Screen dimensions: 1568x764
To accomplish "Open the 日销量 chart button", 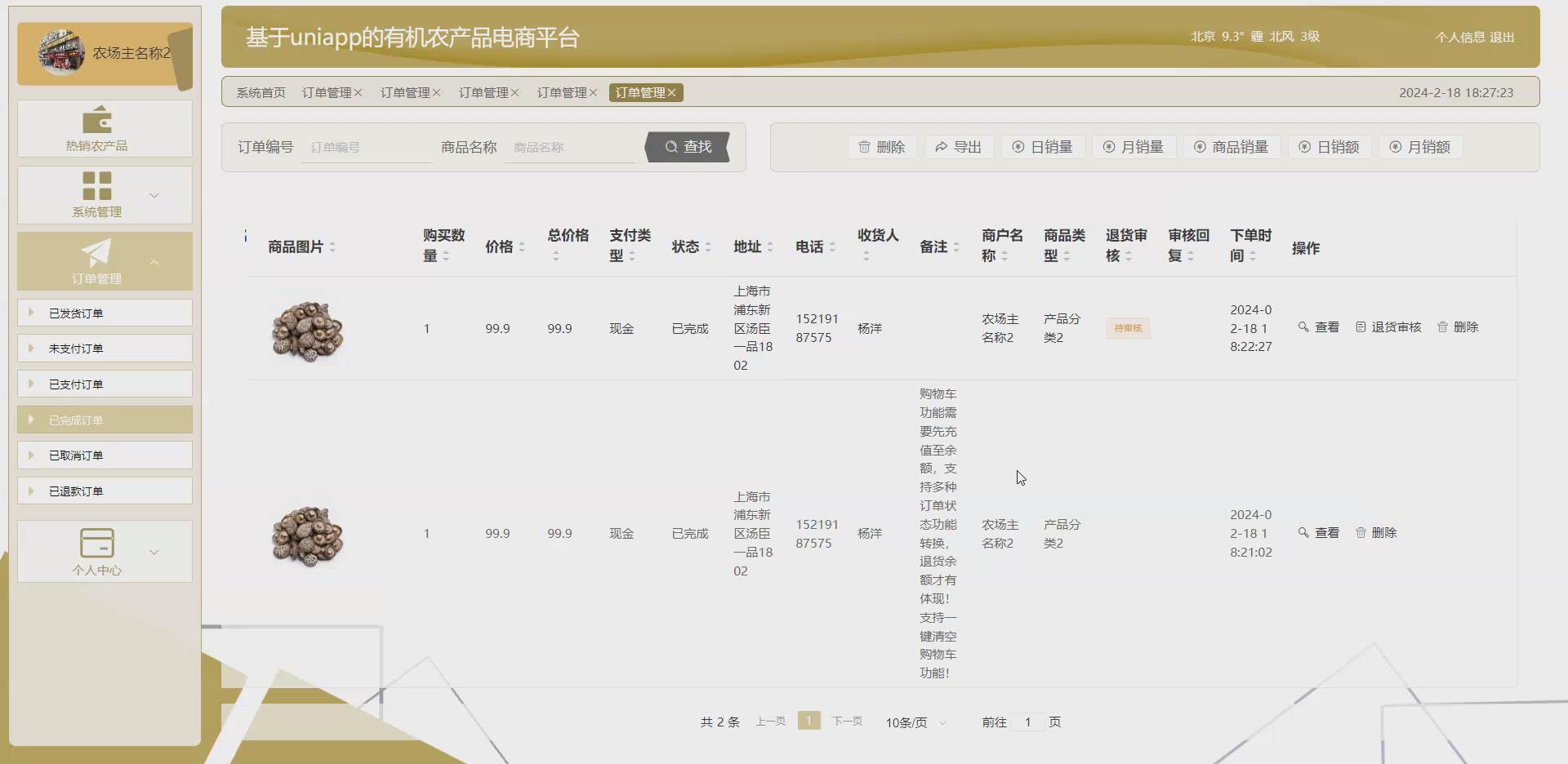I will [x=1043, y=147].
